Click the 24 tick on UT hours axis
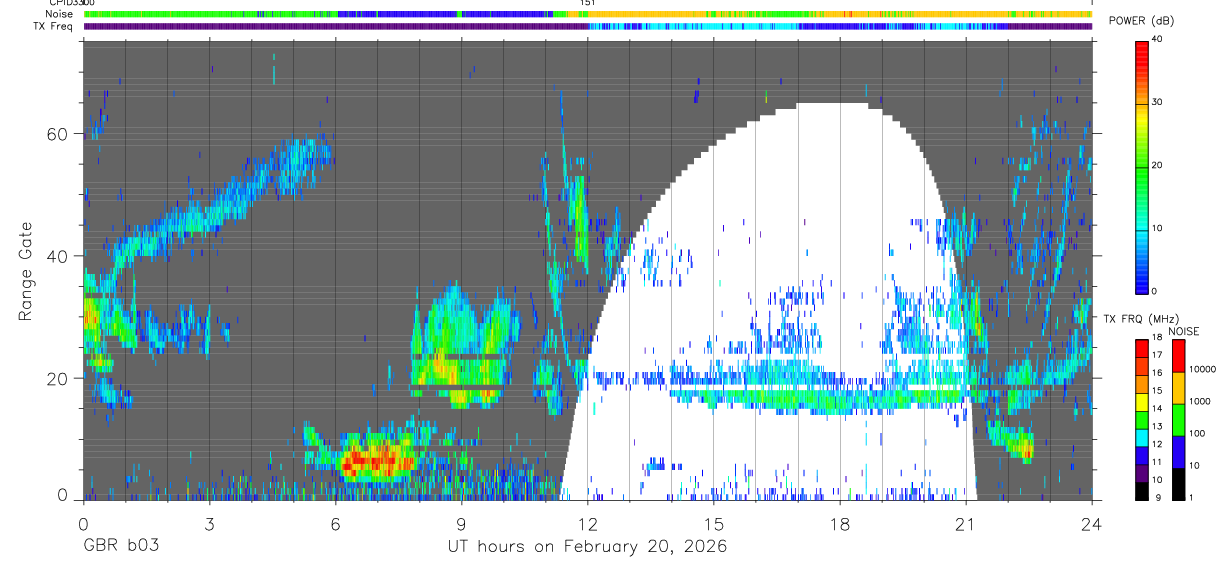The height and width of the screenshot is (567, 1228). (x=1092, y=523)
